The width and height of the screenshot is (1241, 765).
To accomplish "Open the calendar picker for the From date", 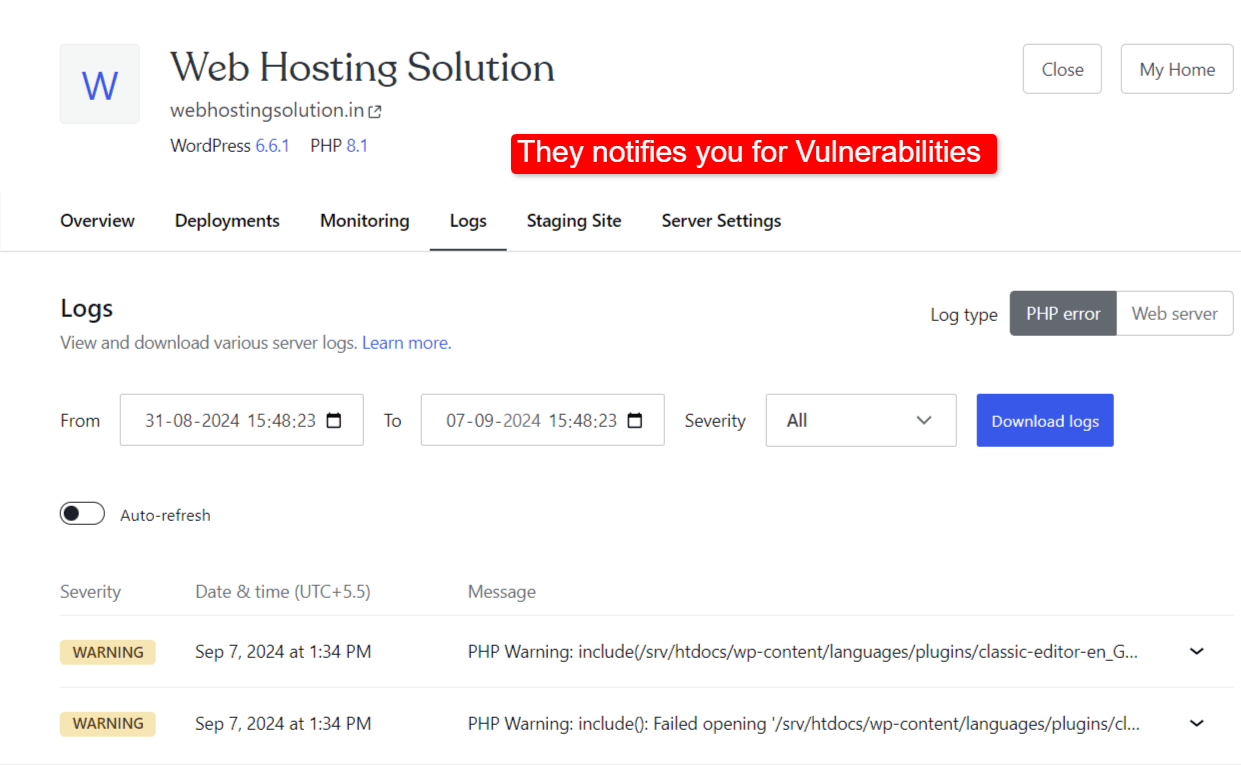I will (x=333, y=420).
